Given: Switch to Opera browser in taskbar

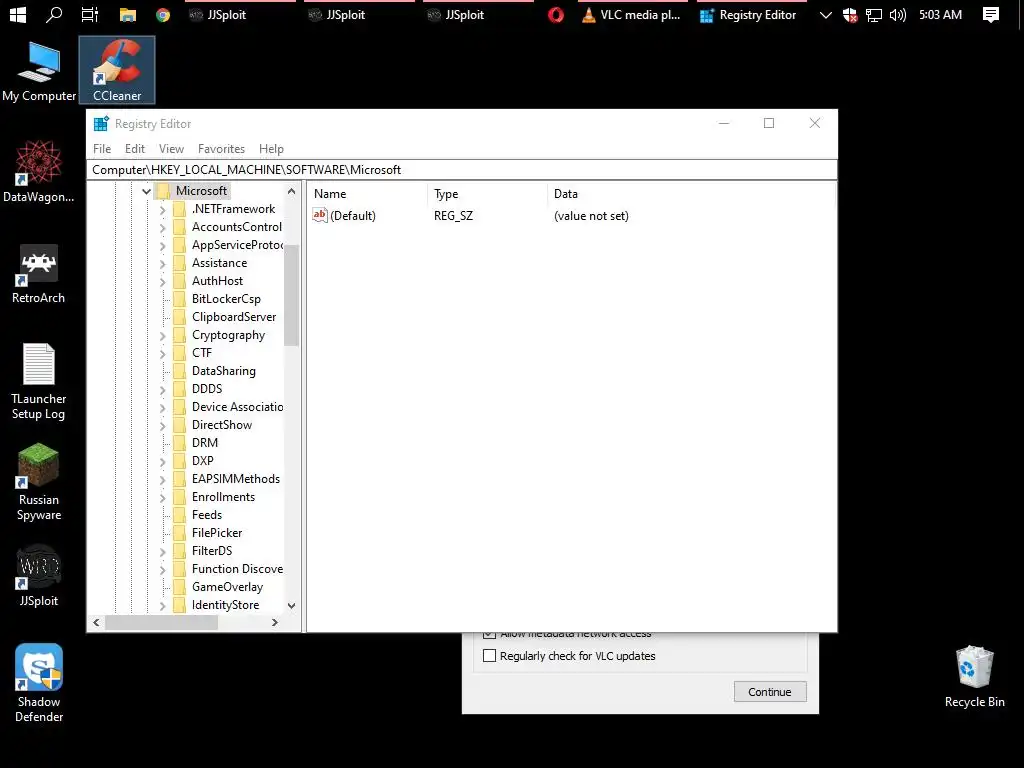Looking at the screenshot, I should click(556, 14).
